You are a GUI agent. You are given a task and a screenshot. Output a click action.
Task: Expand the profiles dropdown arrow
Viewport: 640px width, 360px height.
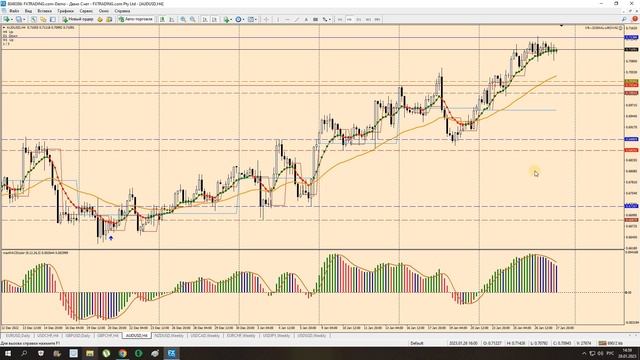coord(24,19)
